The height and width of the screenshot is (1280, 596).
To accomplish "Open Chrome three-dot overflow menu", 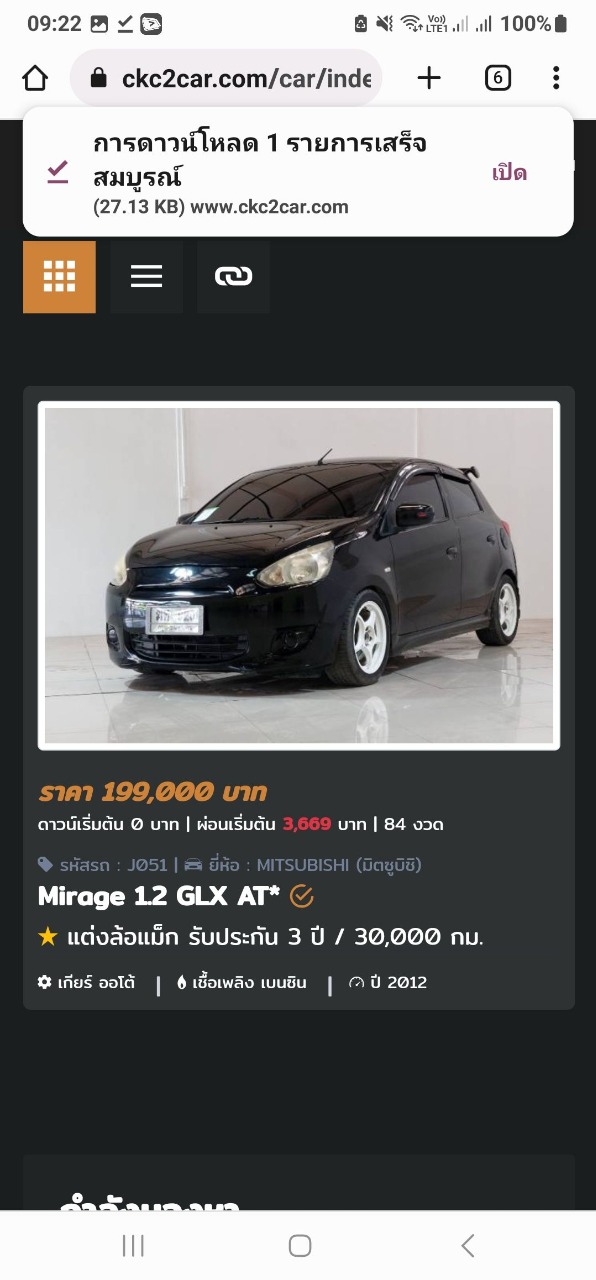I will (556, 78).
